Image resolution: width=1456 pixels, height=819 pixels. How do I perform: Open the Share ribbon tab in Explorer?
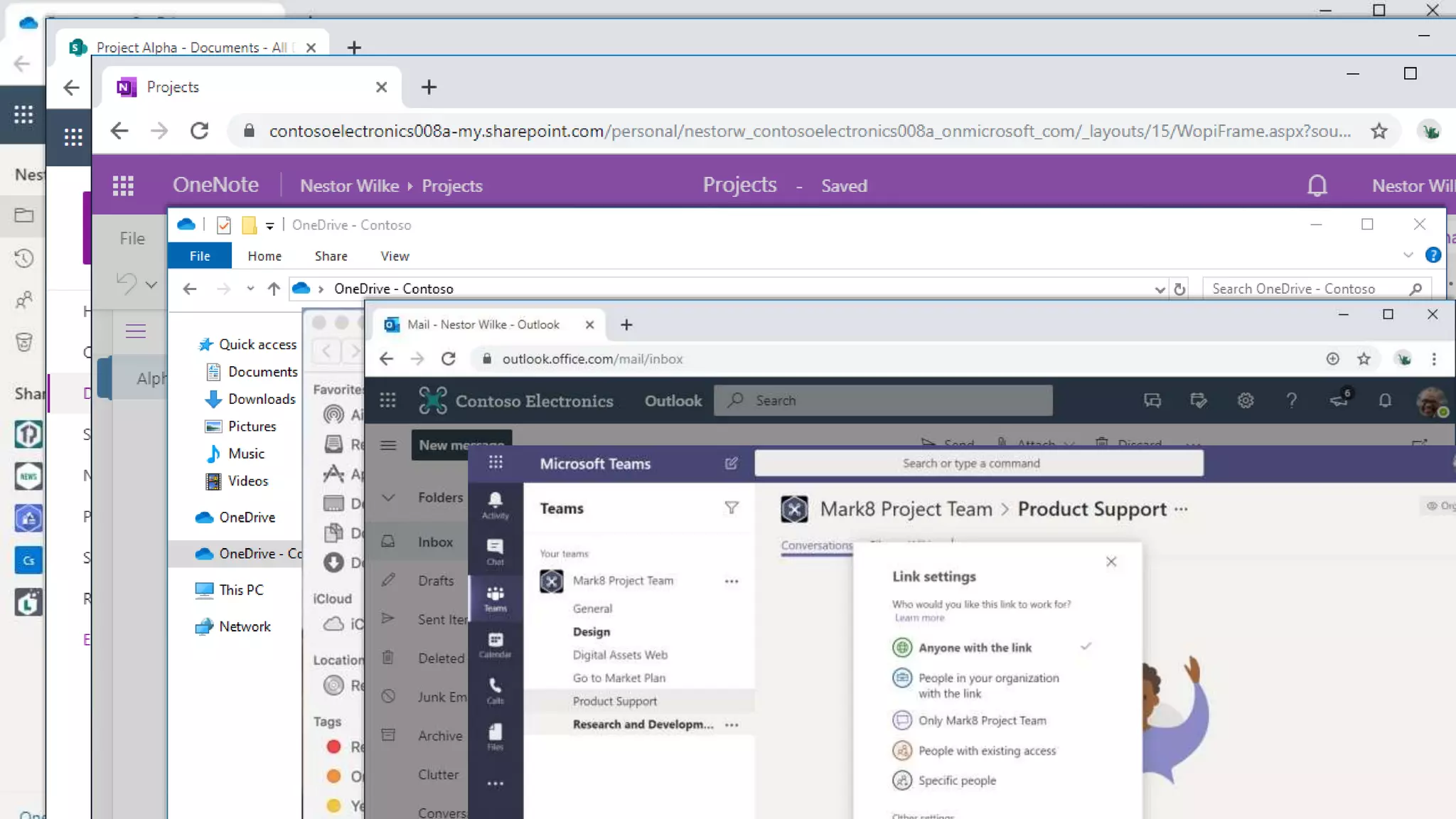[x=331, y=256]
